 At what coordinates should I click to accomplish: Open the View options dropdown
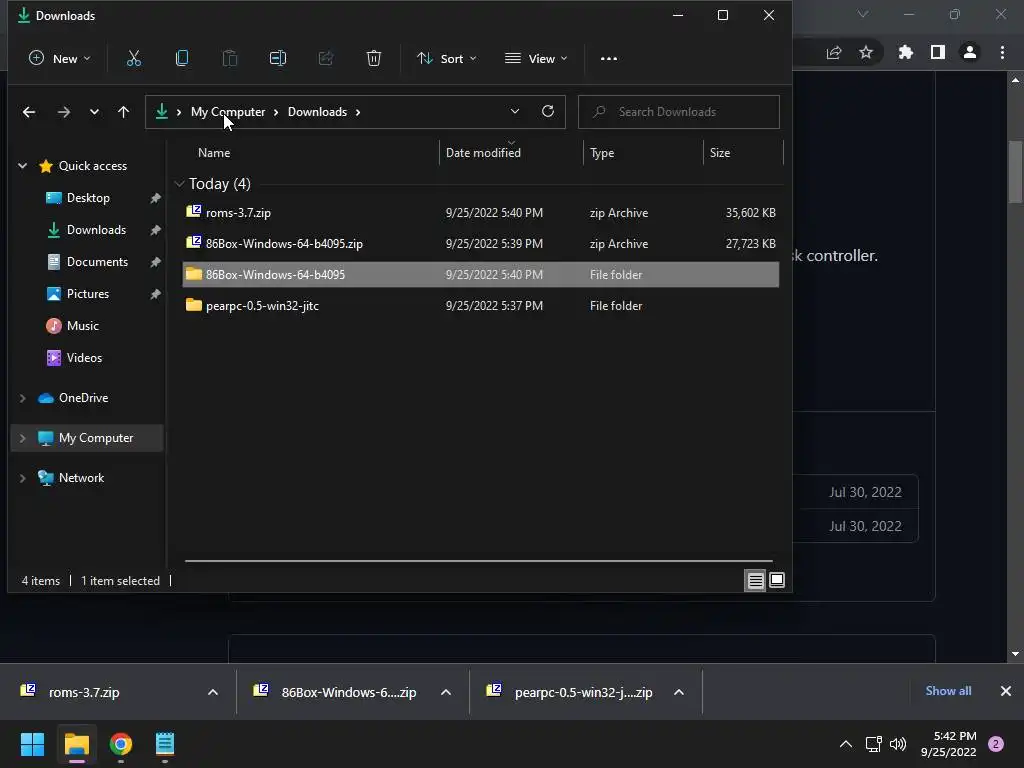click(x=536, y=59)
